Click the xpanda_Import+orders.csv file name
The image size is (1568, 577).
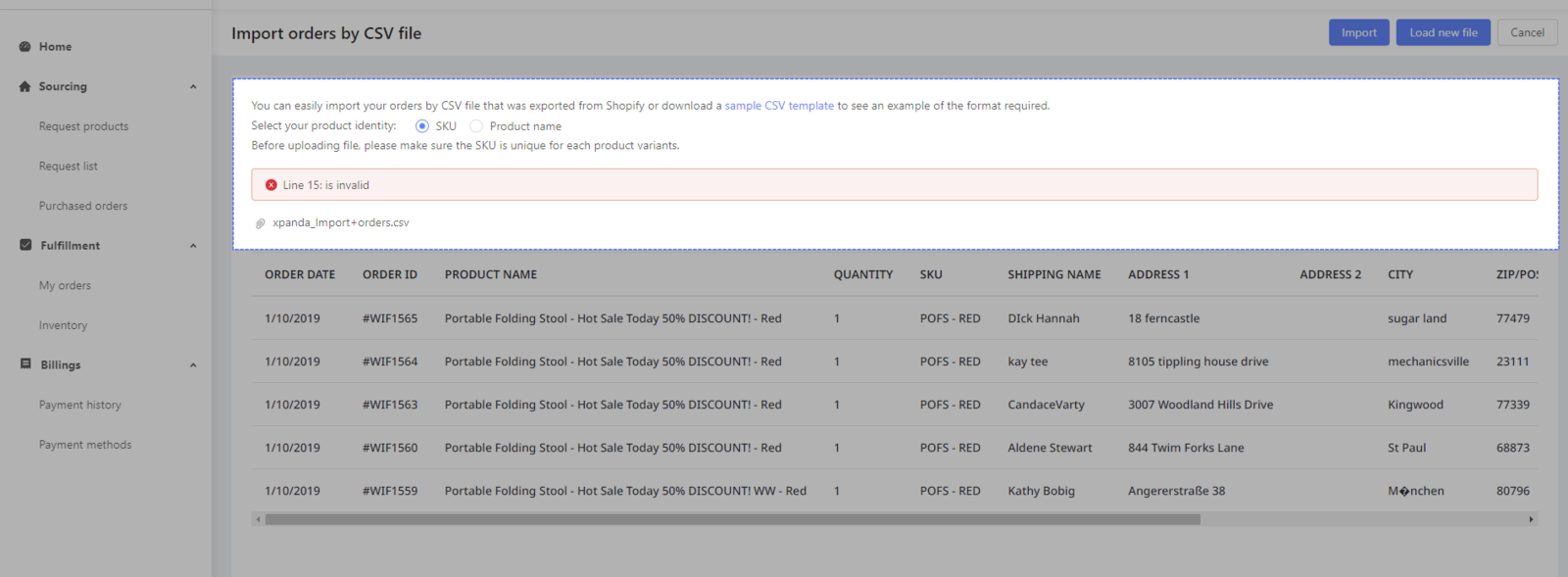pyautogui.click(x=341, y=222)
